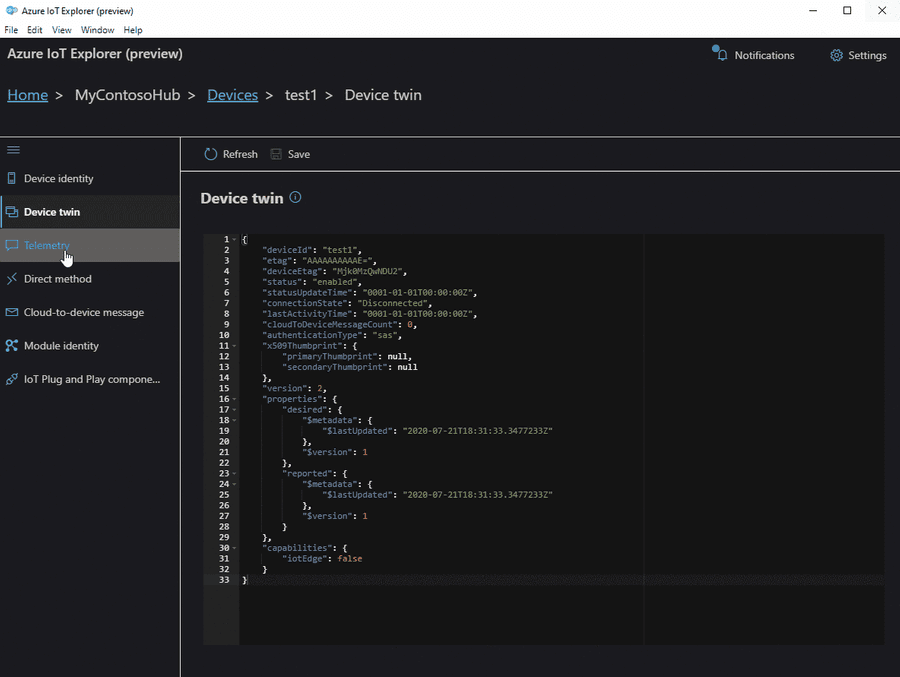Click the Device twin info icon
The height and width of the screenshot is (677, 900).
295,198
